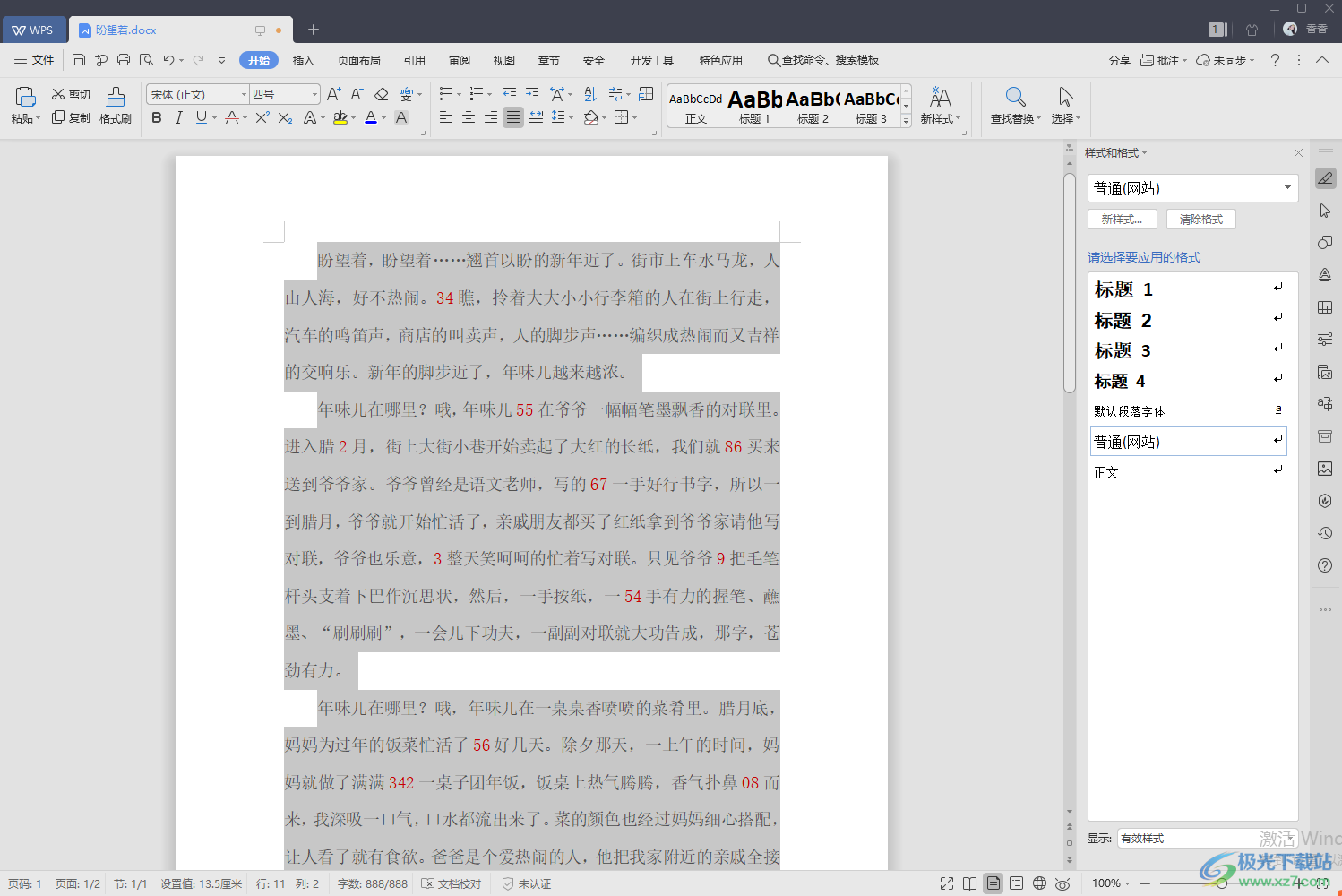Click the Save icon in quick access bar

pos(79,60)
